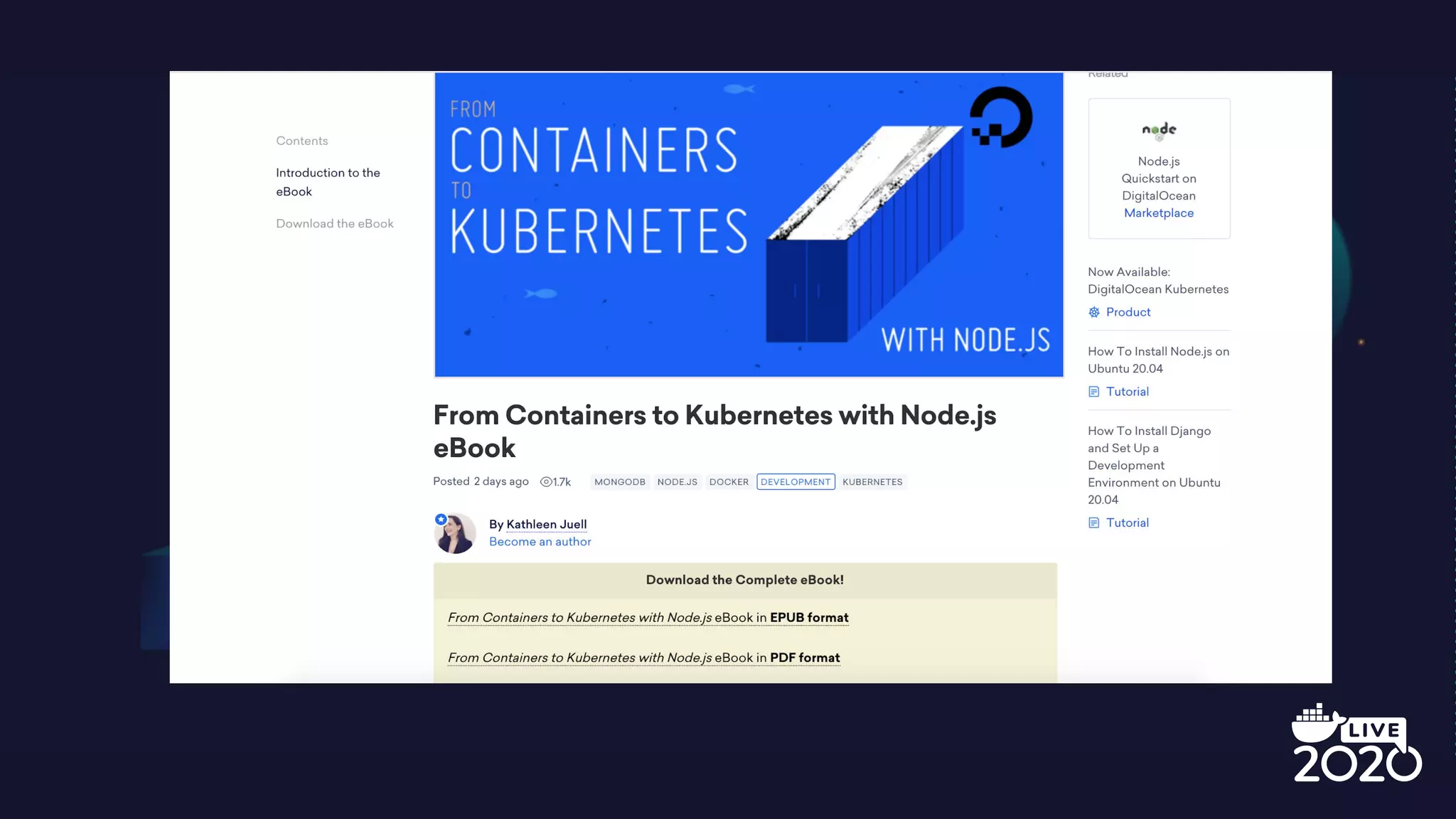Click the DigitalOcean logo in banner

pos(1001,117)
